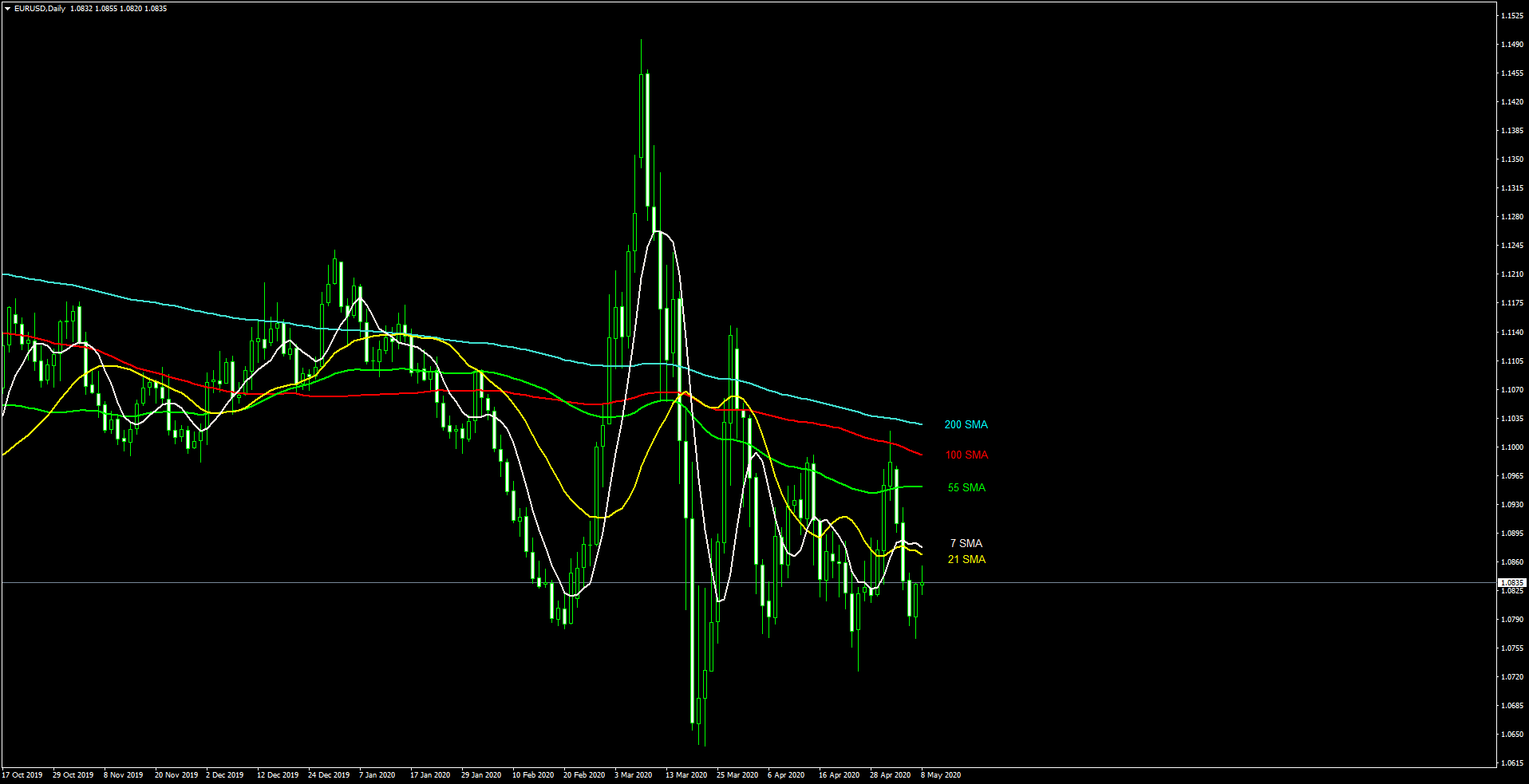Click the OHLC values beside the chart title
The image size is (1529, 784).
pos(118,9)
